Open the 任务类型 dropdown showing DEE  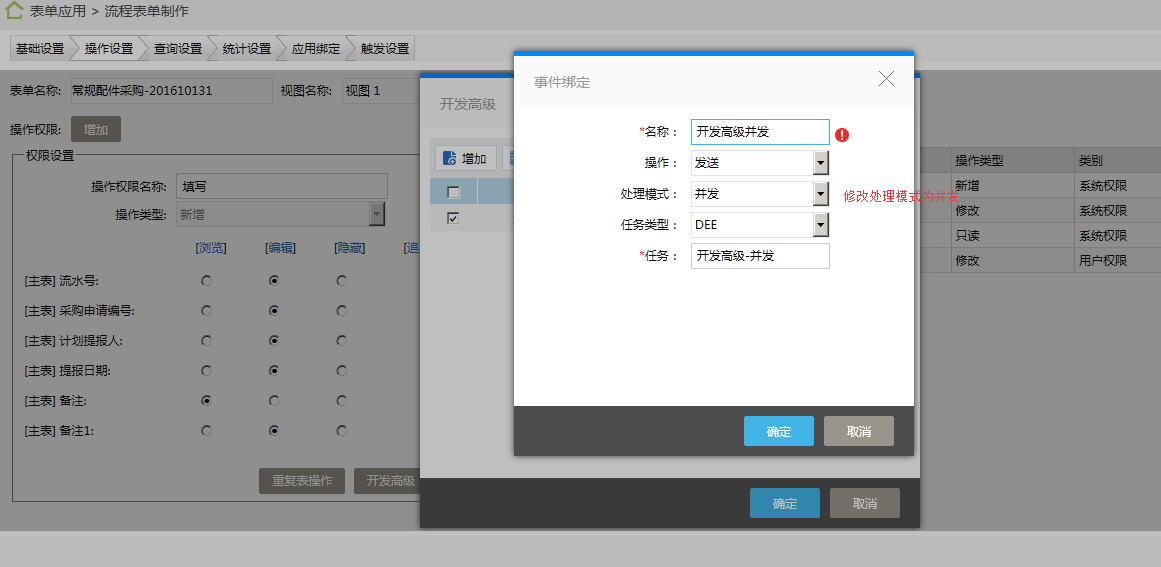coord(820,225)
